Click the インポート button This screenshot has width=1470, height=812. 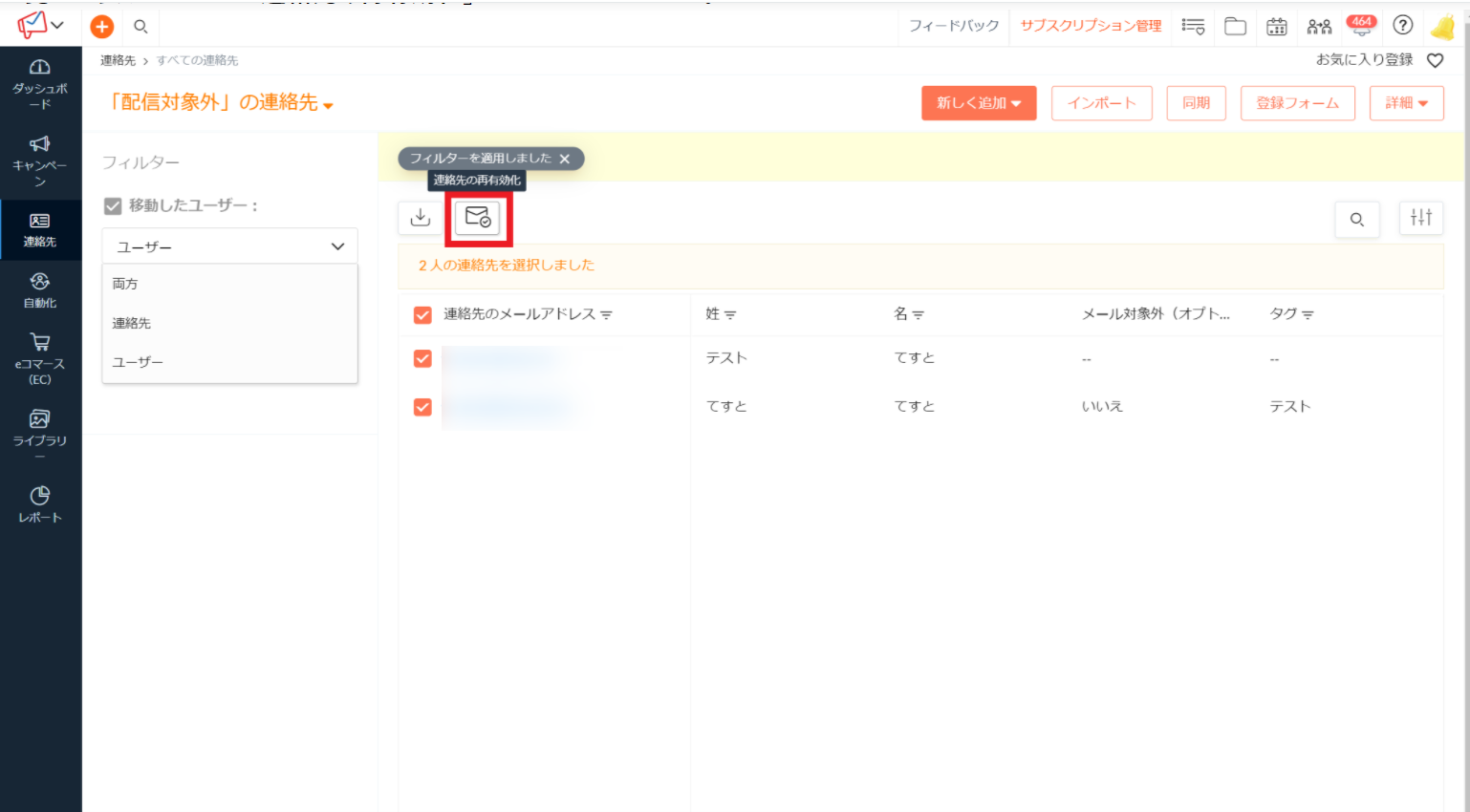point(1101,103)
